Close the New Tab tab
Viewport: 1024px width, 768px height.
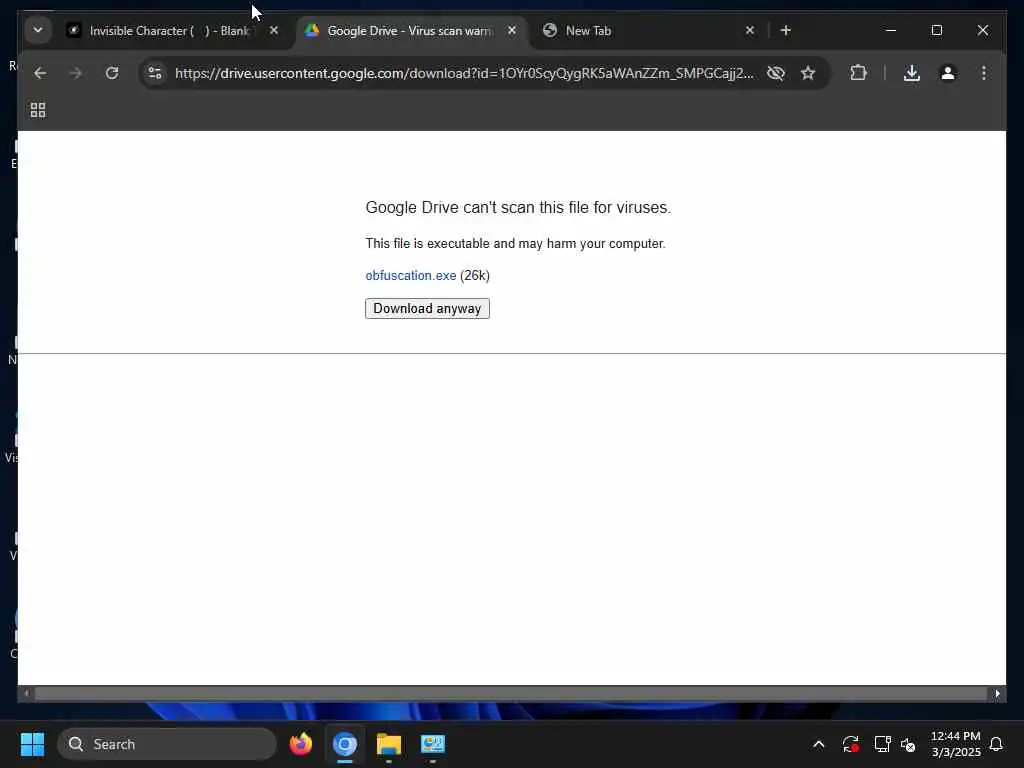tap(750, 30)
